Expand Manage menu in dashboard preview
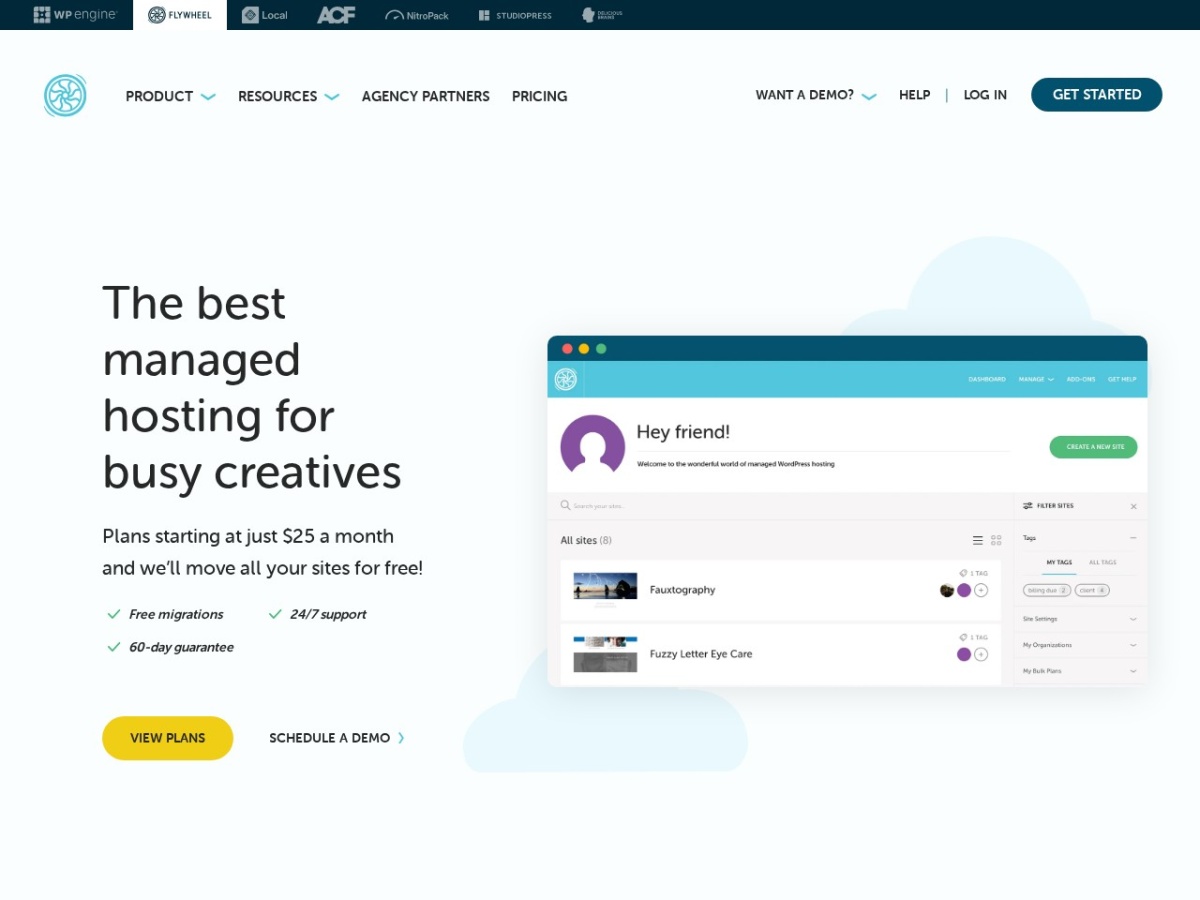Image resolution: width=1200 pixels, height=900 pixels. click(1036, 379)
